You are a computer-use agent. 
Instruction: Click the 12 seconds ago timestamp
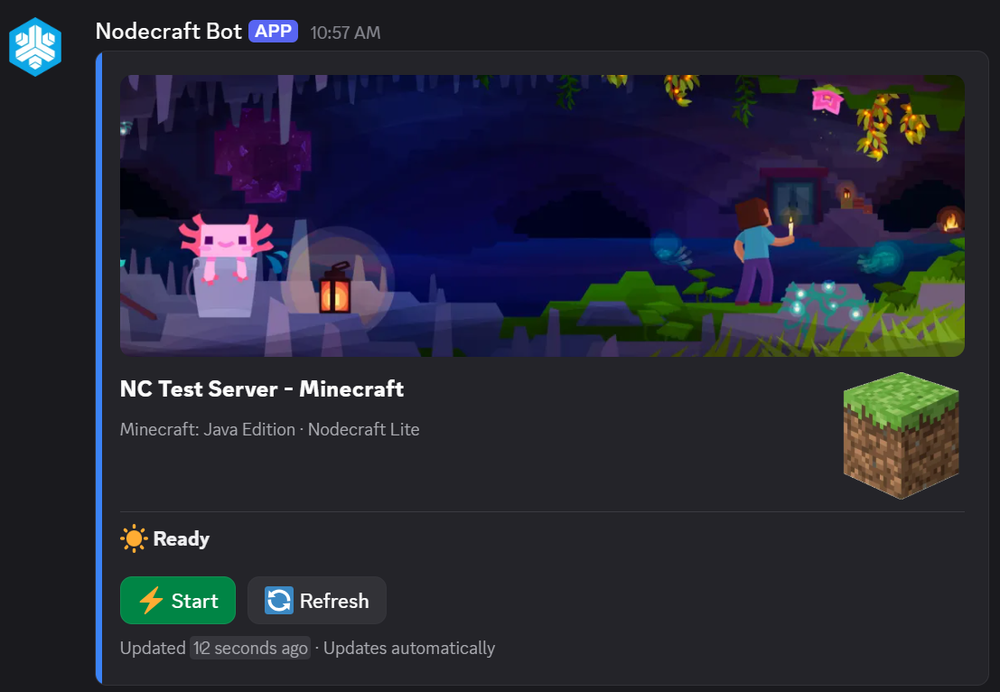click(x=250, y=648)
